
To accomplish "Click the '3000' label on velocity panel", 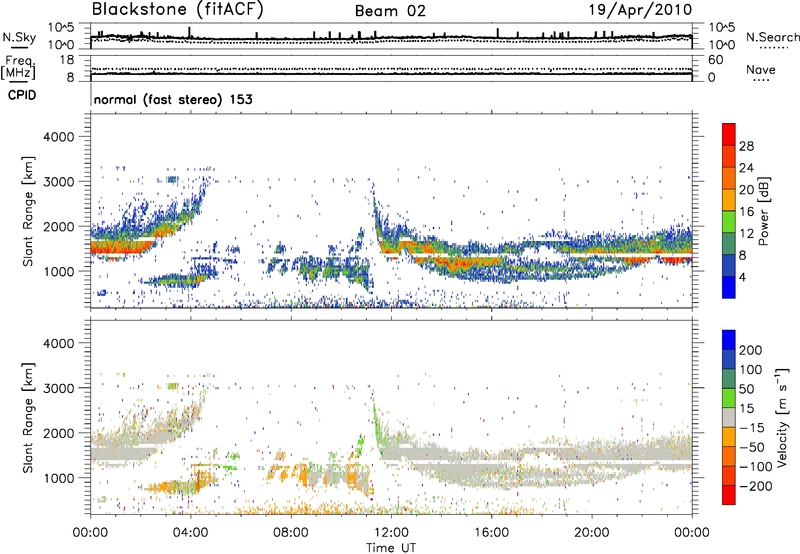I will tap(58, 388).
